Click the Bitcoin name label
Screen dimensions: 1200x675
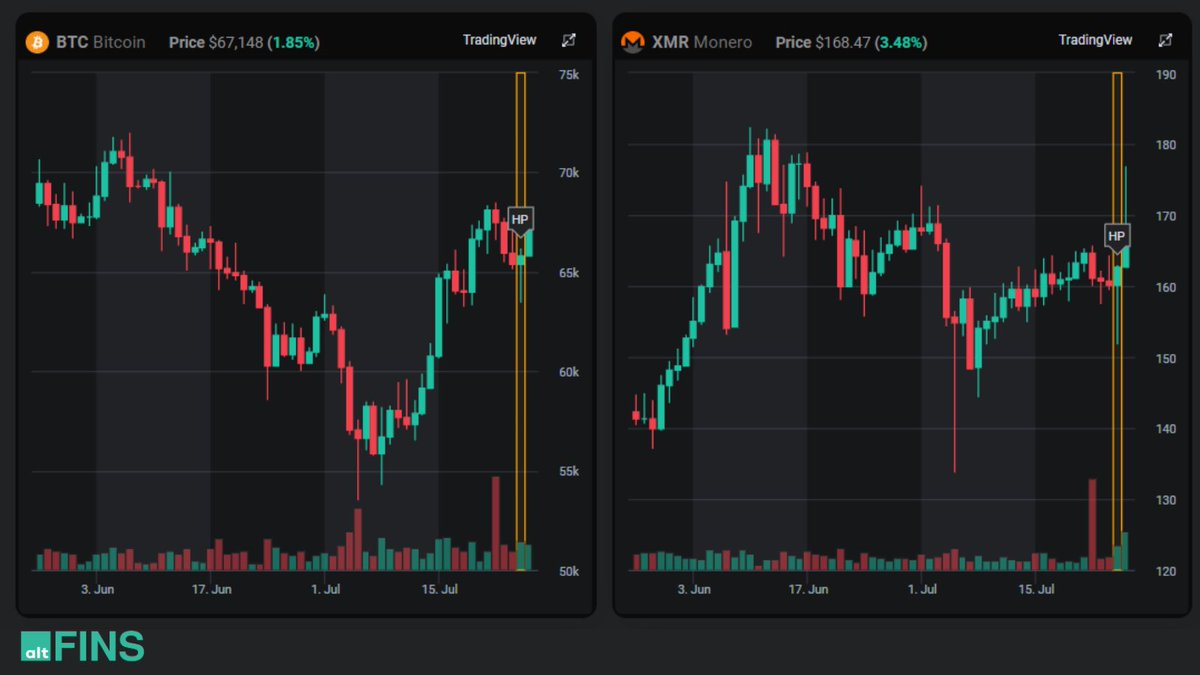point(119,42)
